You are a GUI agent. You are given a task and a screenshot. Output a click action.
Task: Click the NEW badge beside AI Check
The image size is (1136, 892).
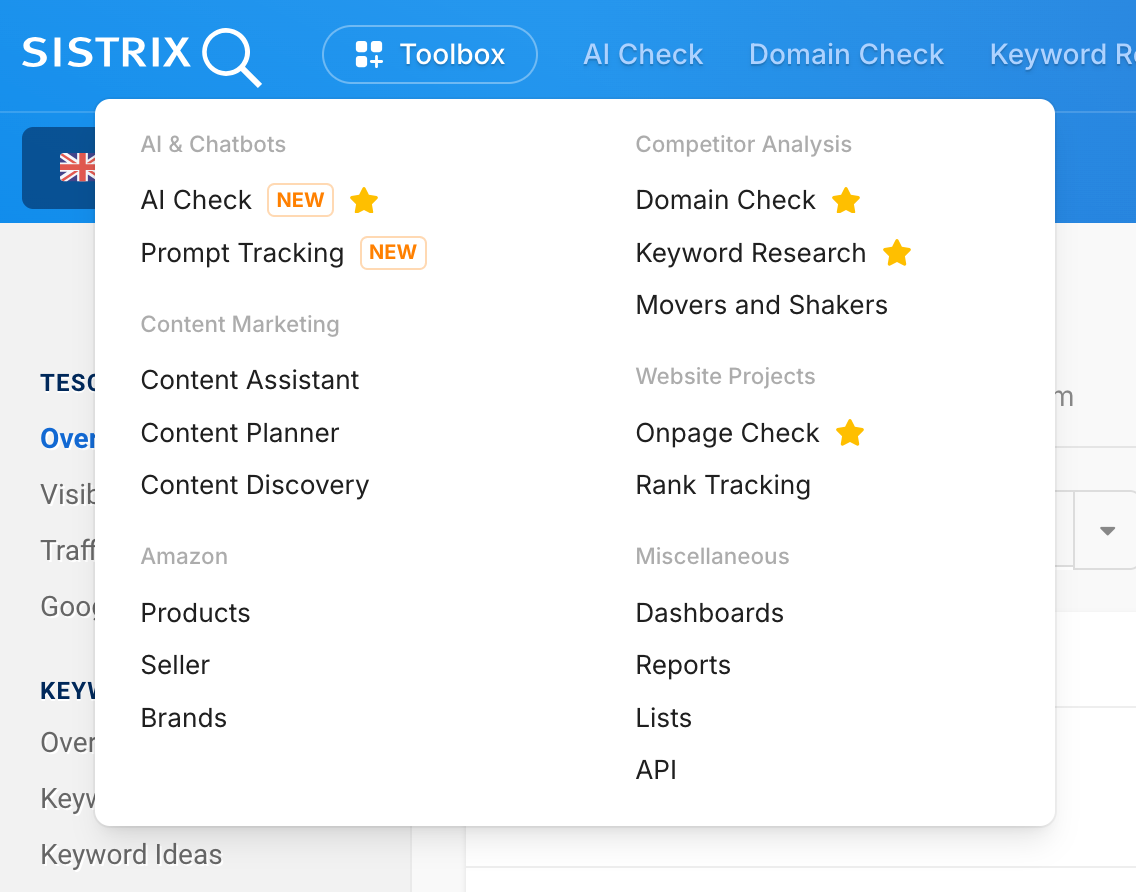click(x=300, y=200)
